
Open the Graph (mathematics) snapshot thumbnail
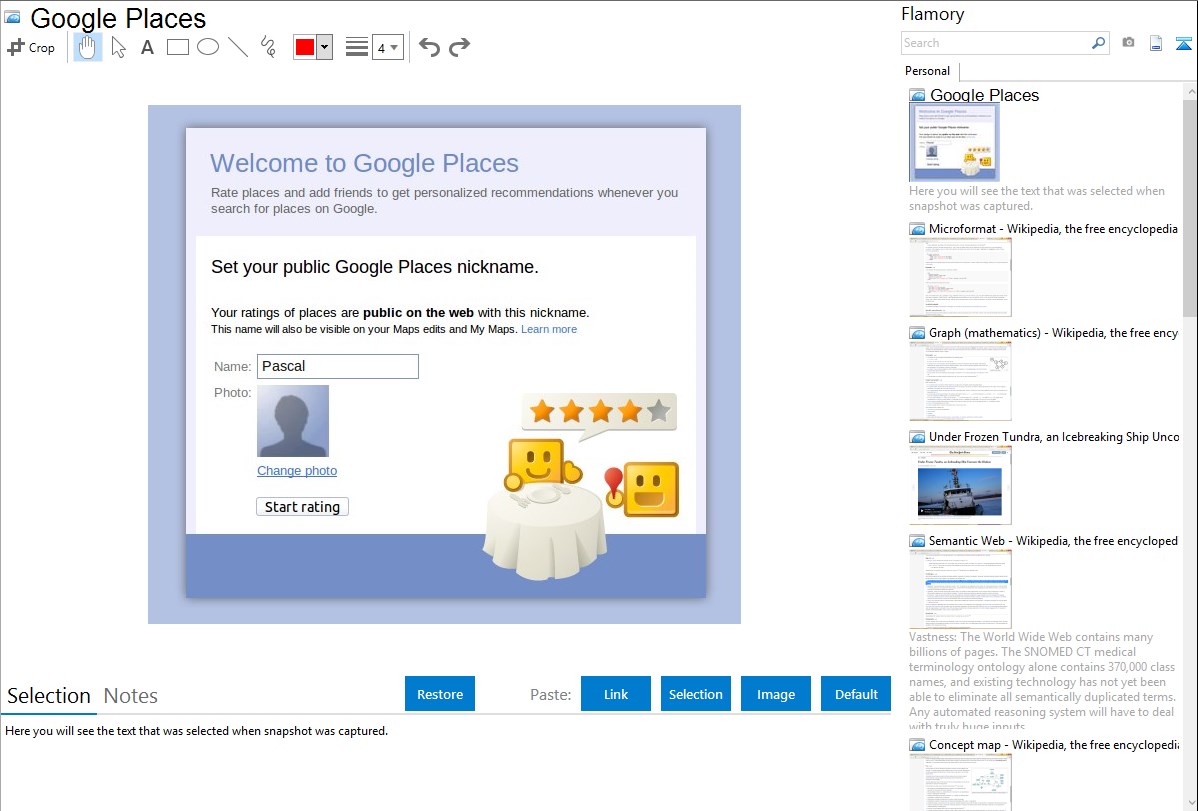click(960, 381)
